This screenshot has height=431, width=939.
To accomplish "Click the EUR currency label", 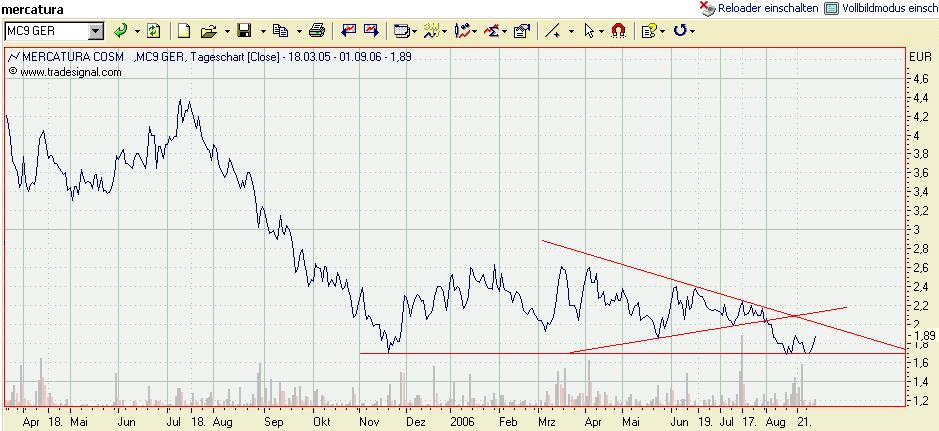I will [x=920, y=57].
